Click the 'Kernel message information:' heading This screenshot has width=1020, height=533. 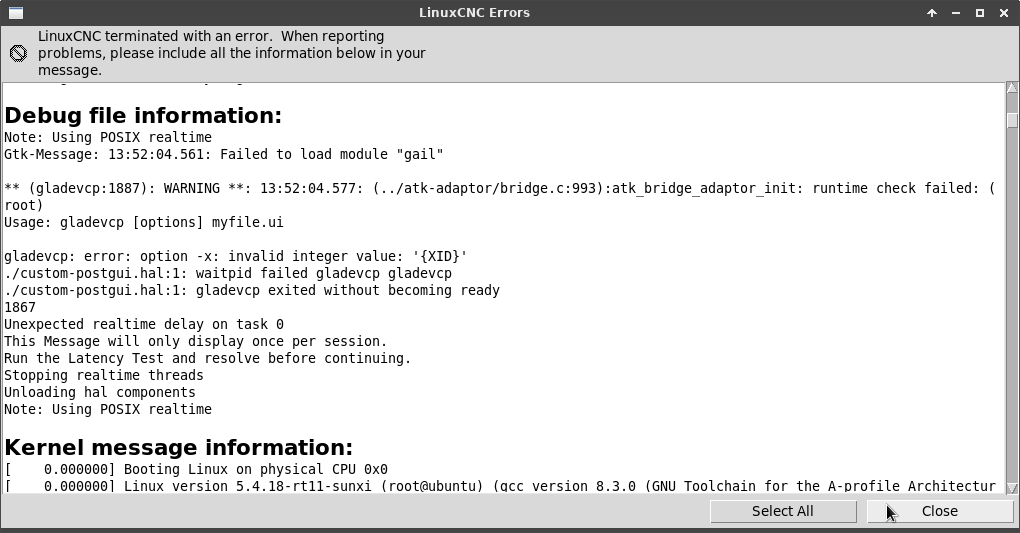pyautogui.click(x=178, y=448)
